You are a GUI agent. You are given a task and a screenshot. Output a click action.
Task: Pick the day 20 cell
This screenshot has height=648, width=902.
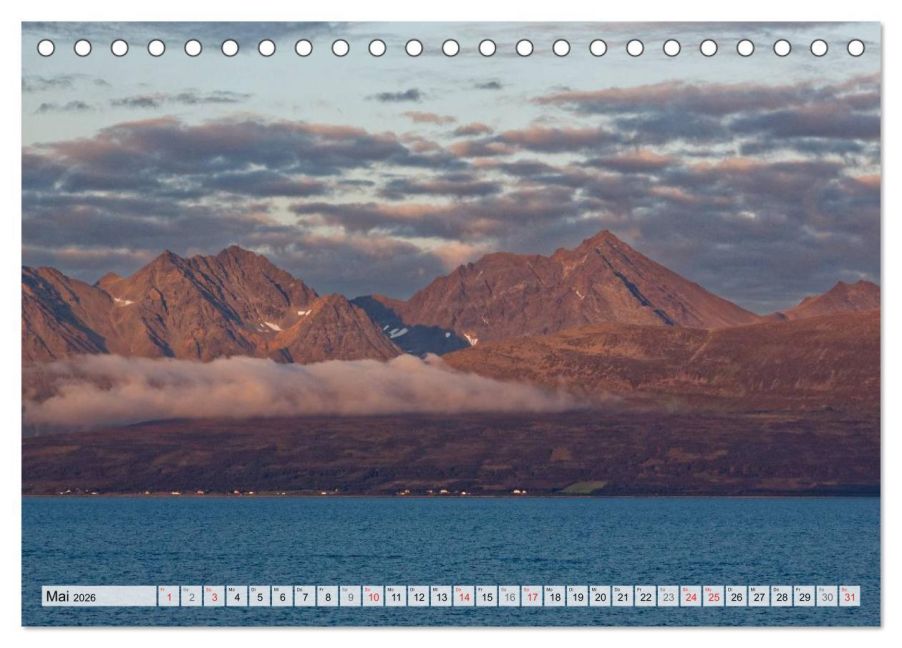coord(601,596)
